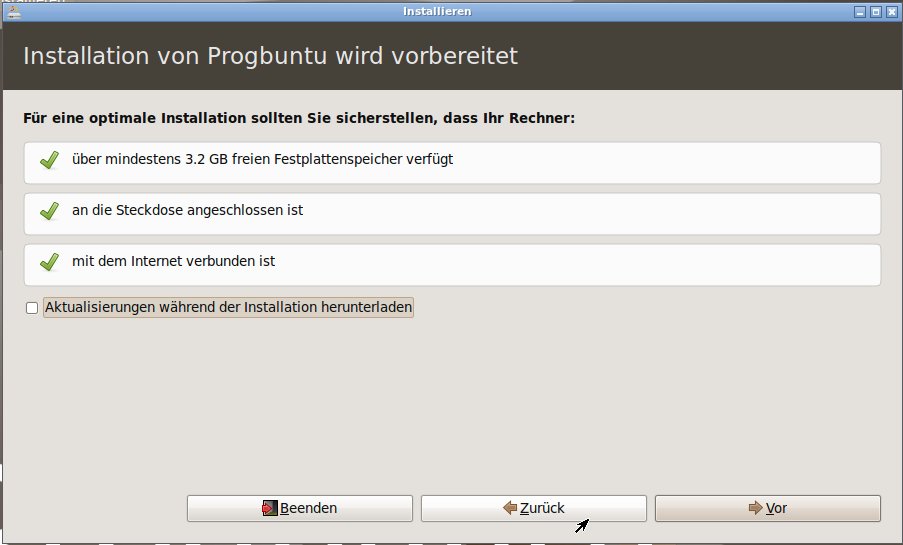Minimize the Installieren window
Screen dimensions: 903x545
[x=859, y=12]
